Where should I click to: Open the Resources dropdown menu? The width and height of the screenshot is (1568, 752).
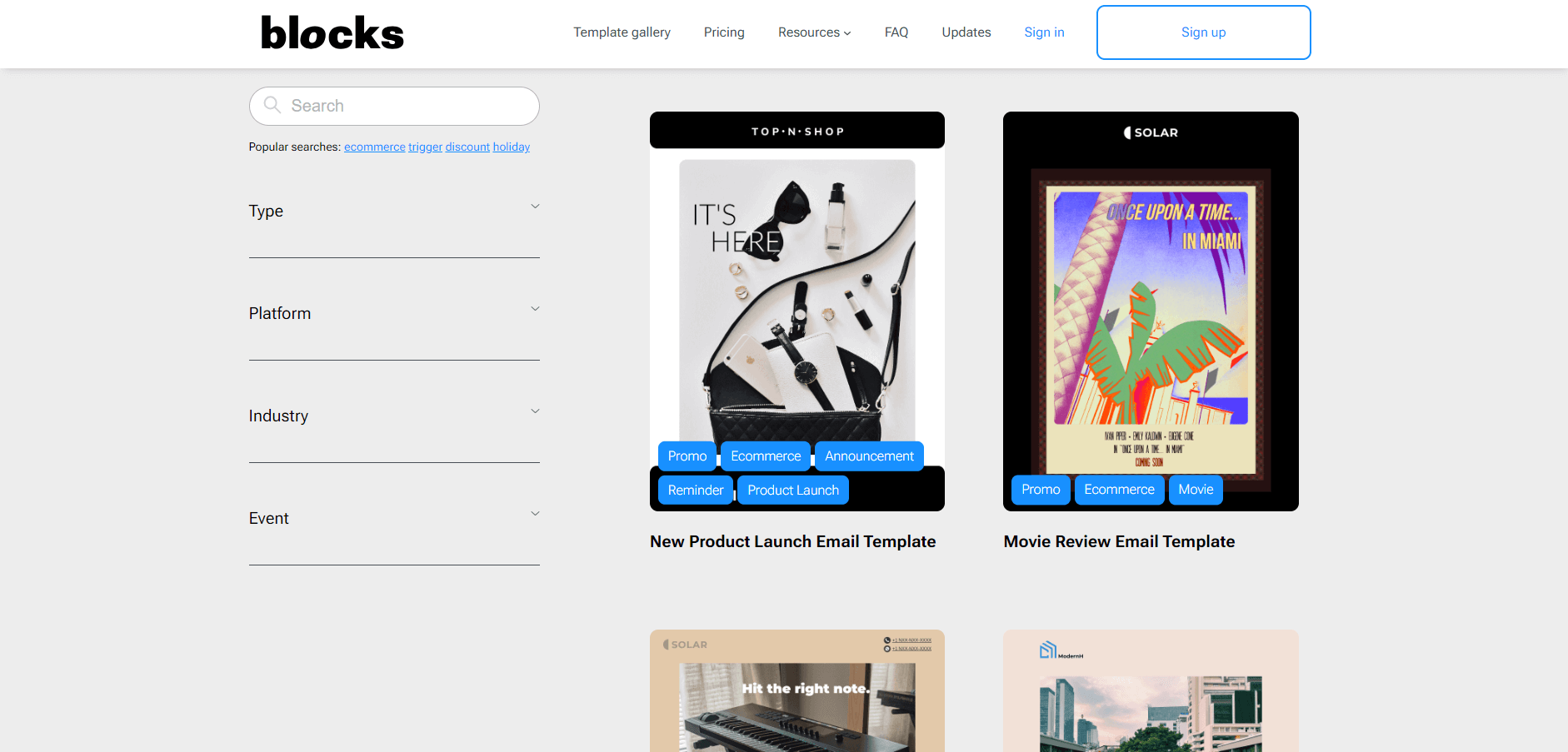tap(814, 32)
